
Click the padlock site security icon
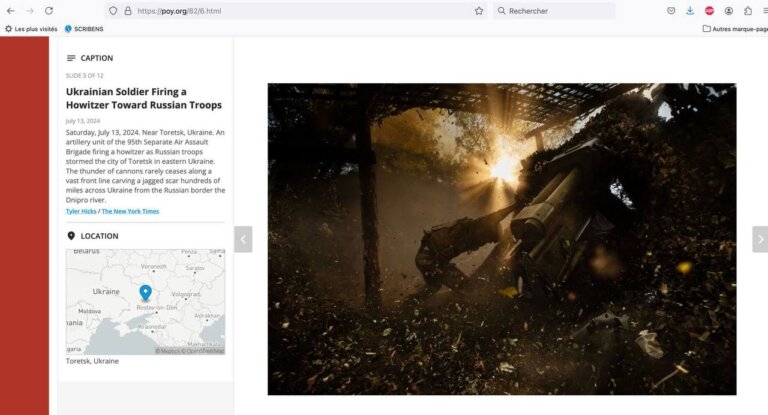click(x=128, y=11)
